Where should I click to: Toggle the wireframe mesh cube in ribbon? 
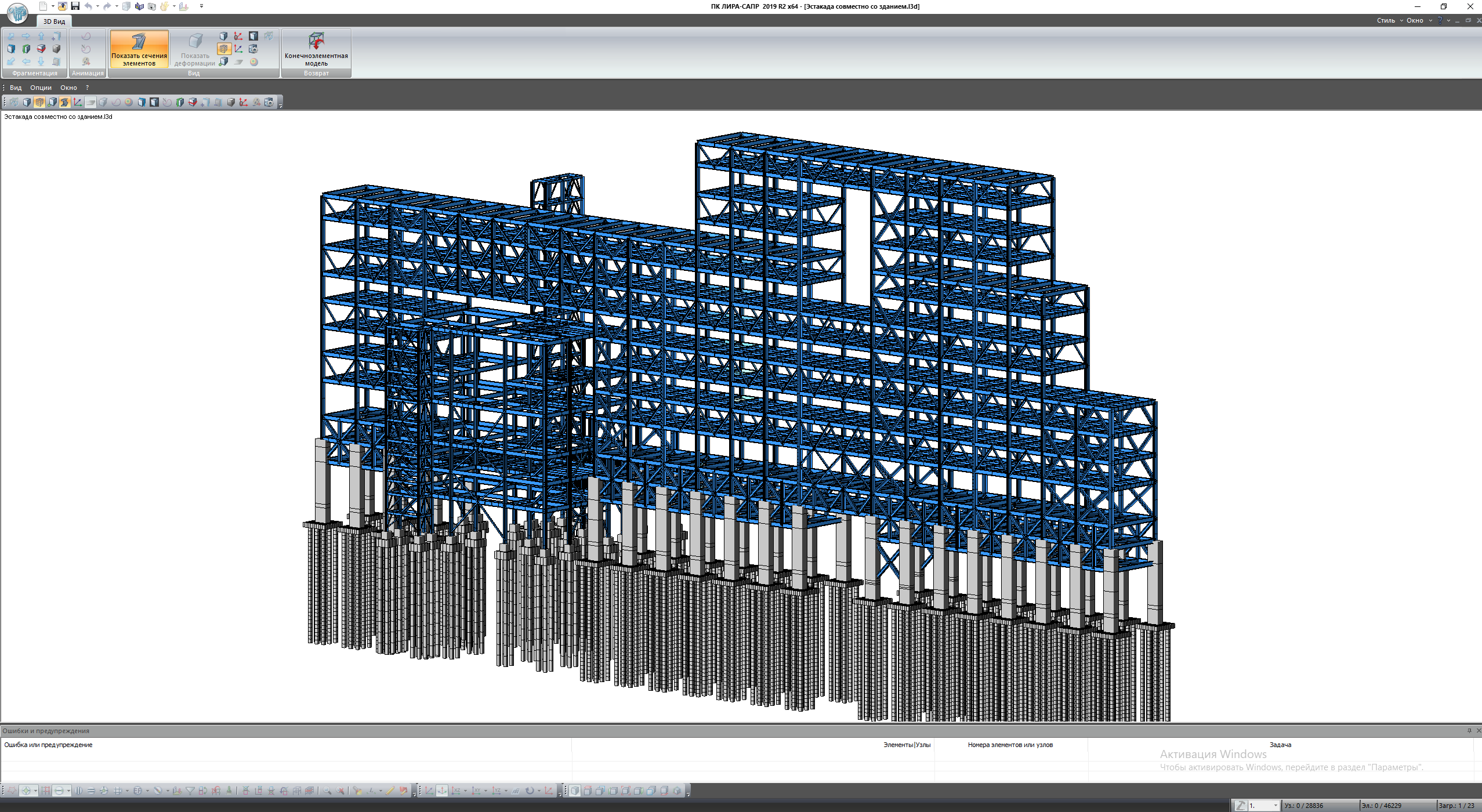point(224,49)
